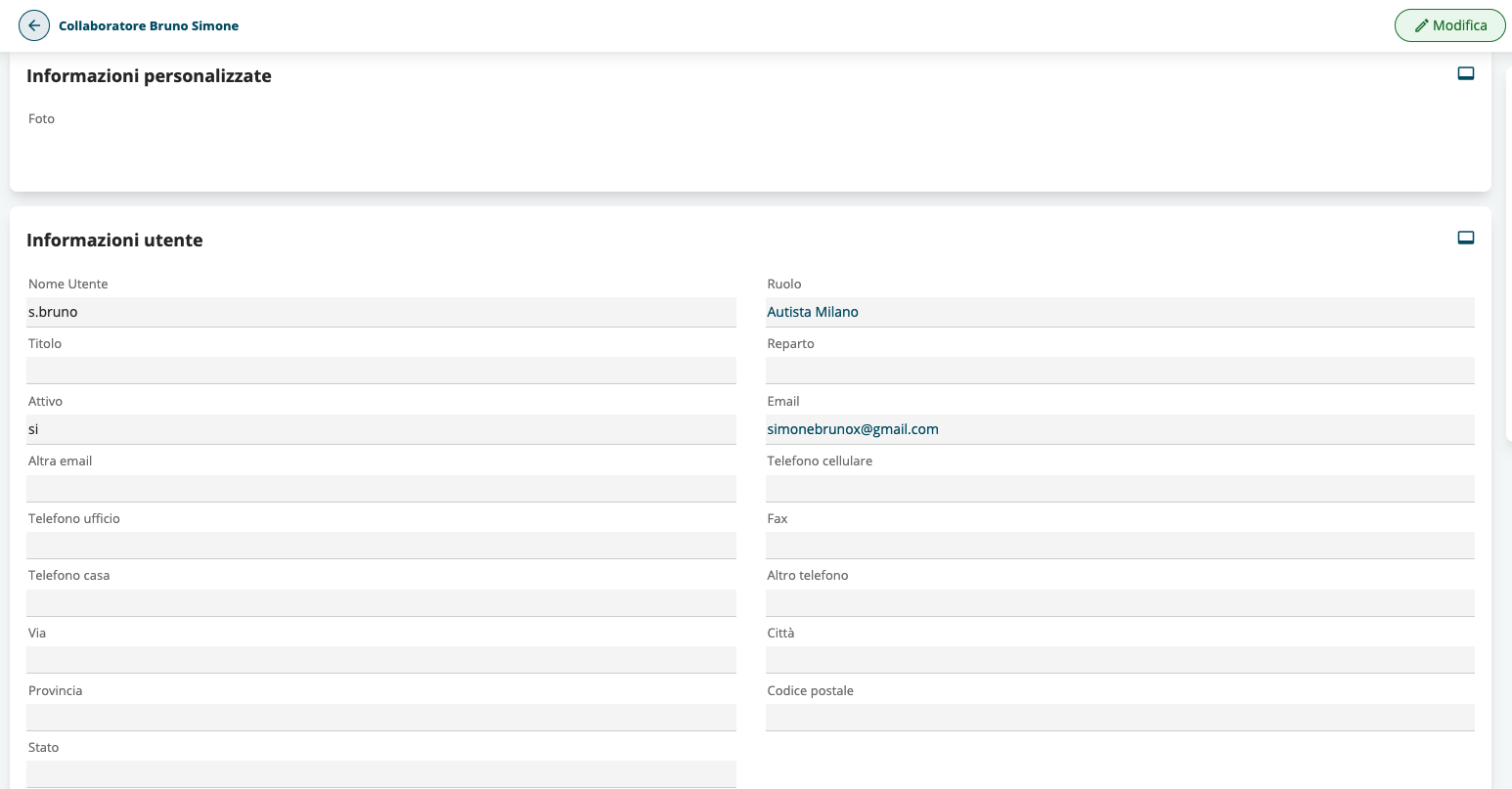This screenshot has width=1512, height=789.
Task: Click the Fax field
Action: pyautogui.click(x=1120, y=546)
